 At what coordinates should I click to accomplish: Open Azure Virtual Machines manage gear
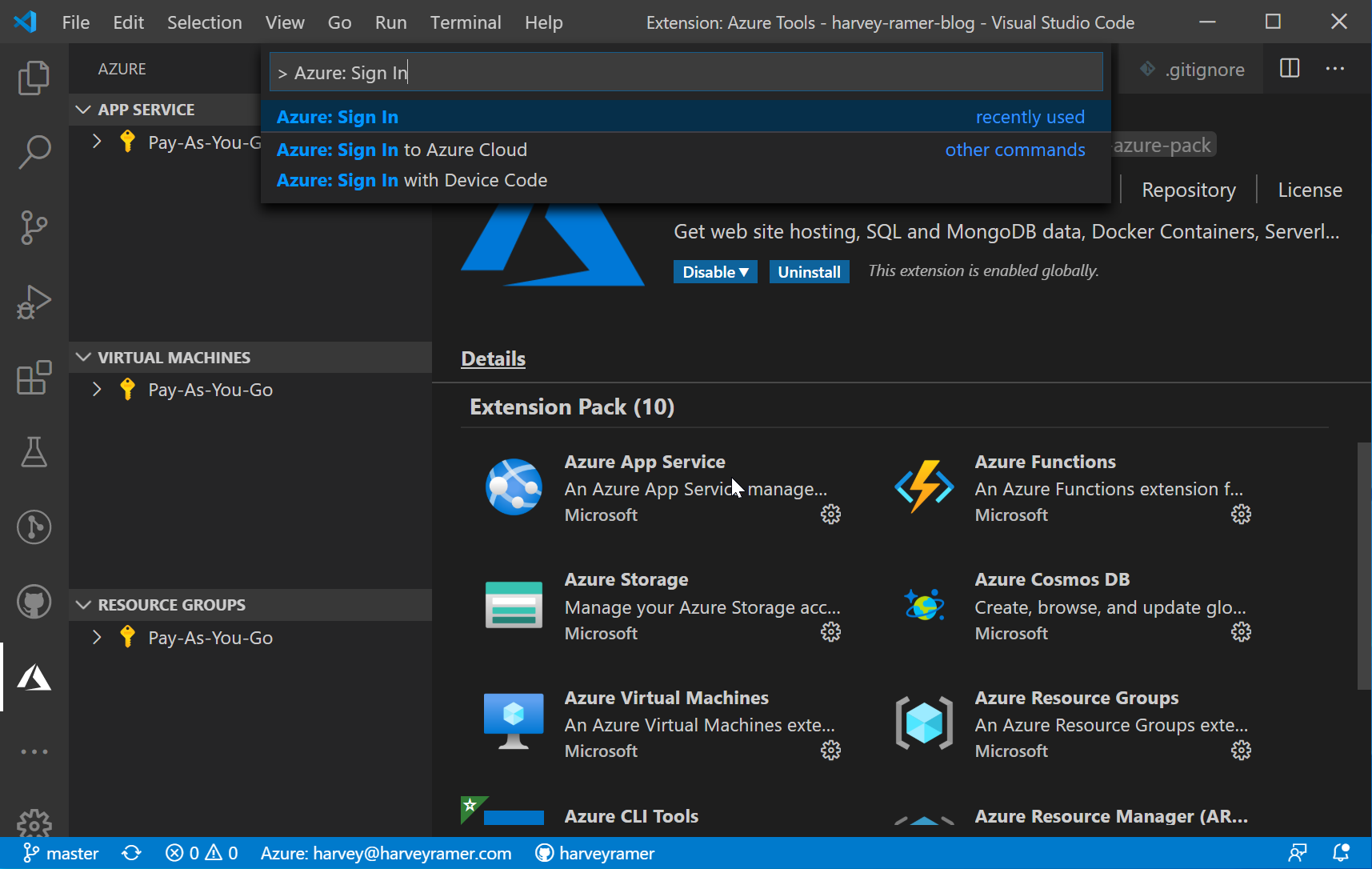(831, 750)
